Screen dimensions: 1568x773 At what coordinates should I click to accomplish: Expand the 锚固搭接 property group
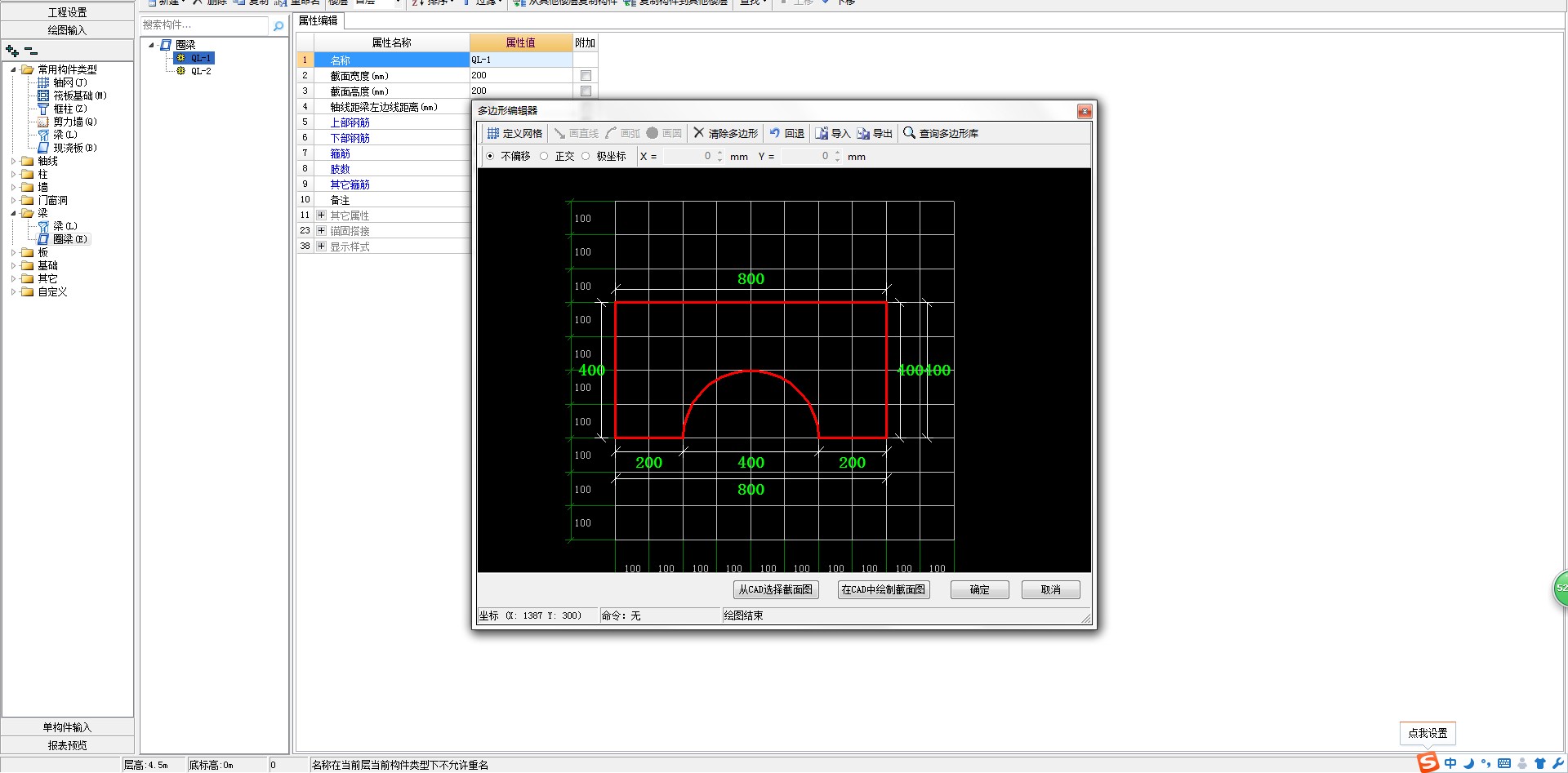pos(321,231)
